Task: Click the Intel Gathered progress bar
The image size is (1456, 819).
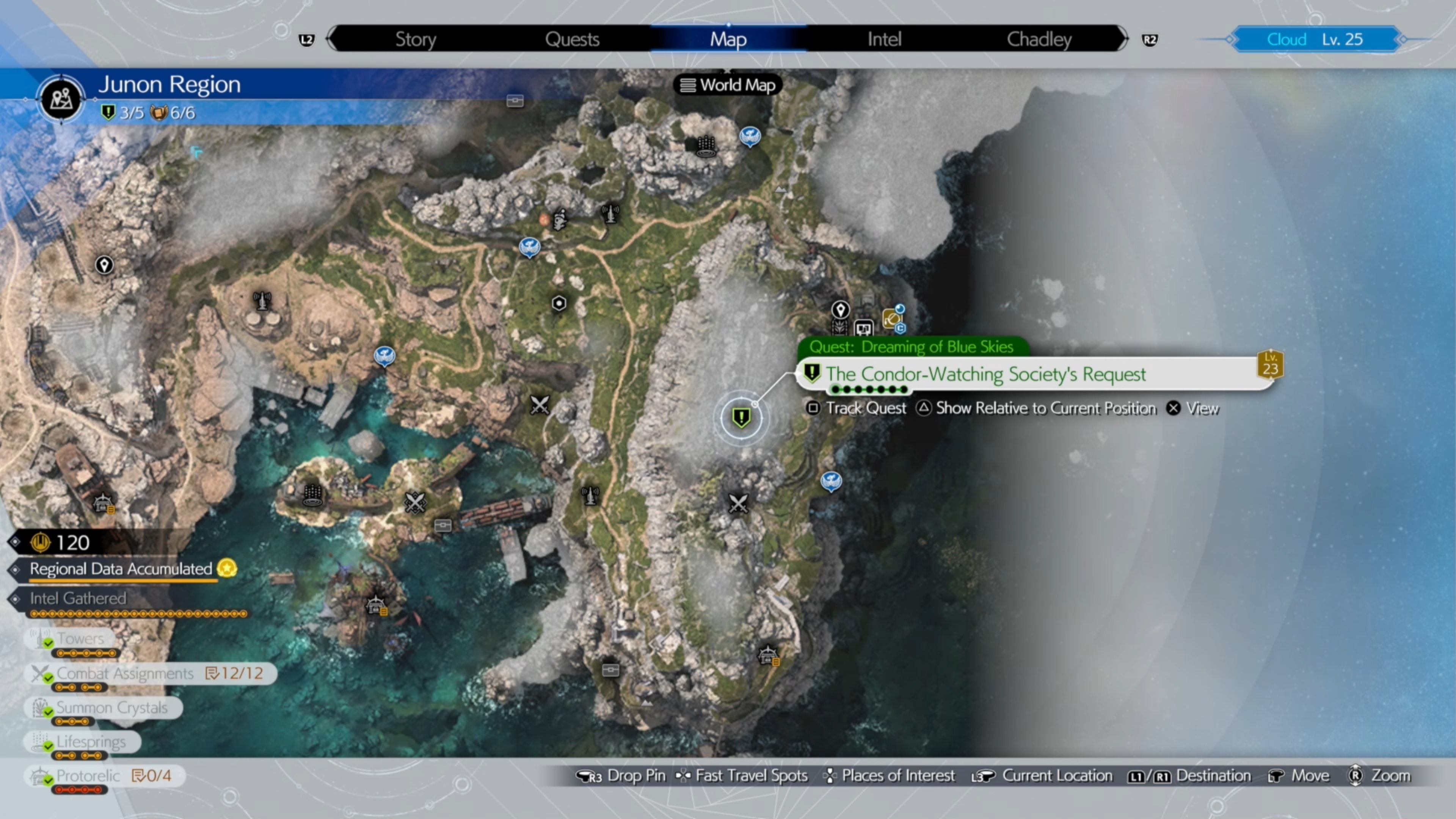Action: tap(139, 614)
